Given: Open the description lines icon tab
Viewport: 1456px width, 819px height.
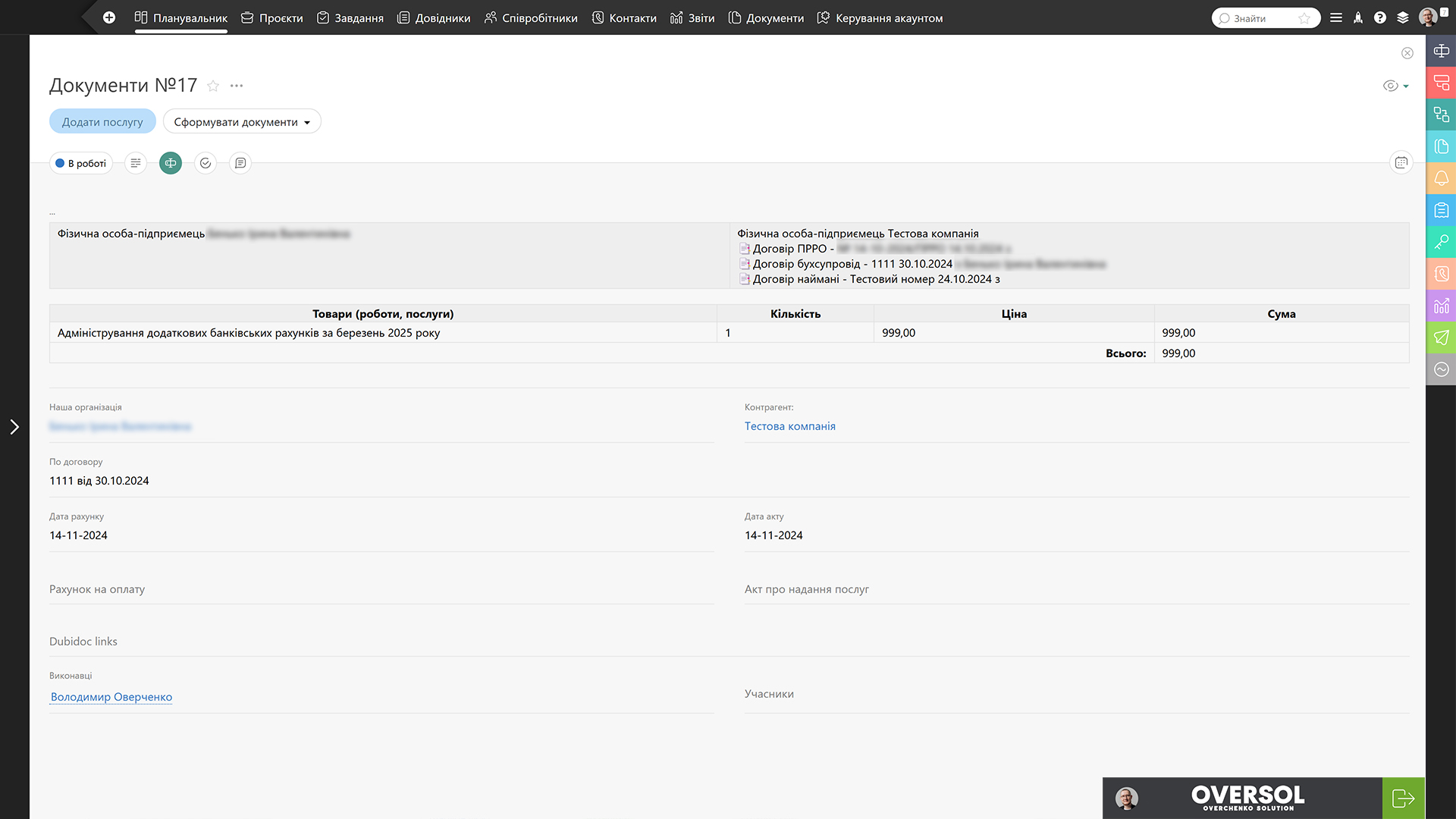Looking at the screenshot, I should [x=136, y=163].
